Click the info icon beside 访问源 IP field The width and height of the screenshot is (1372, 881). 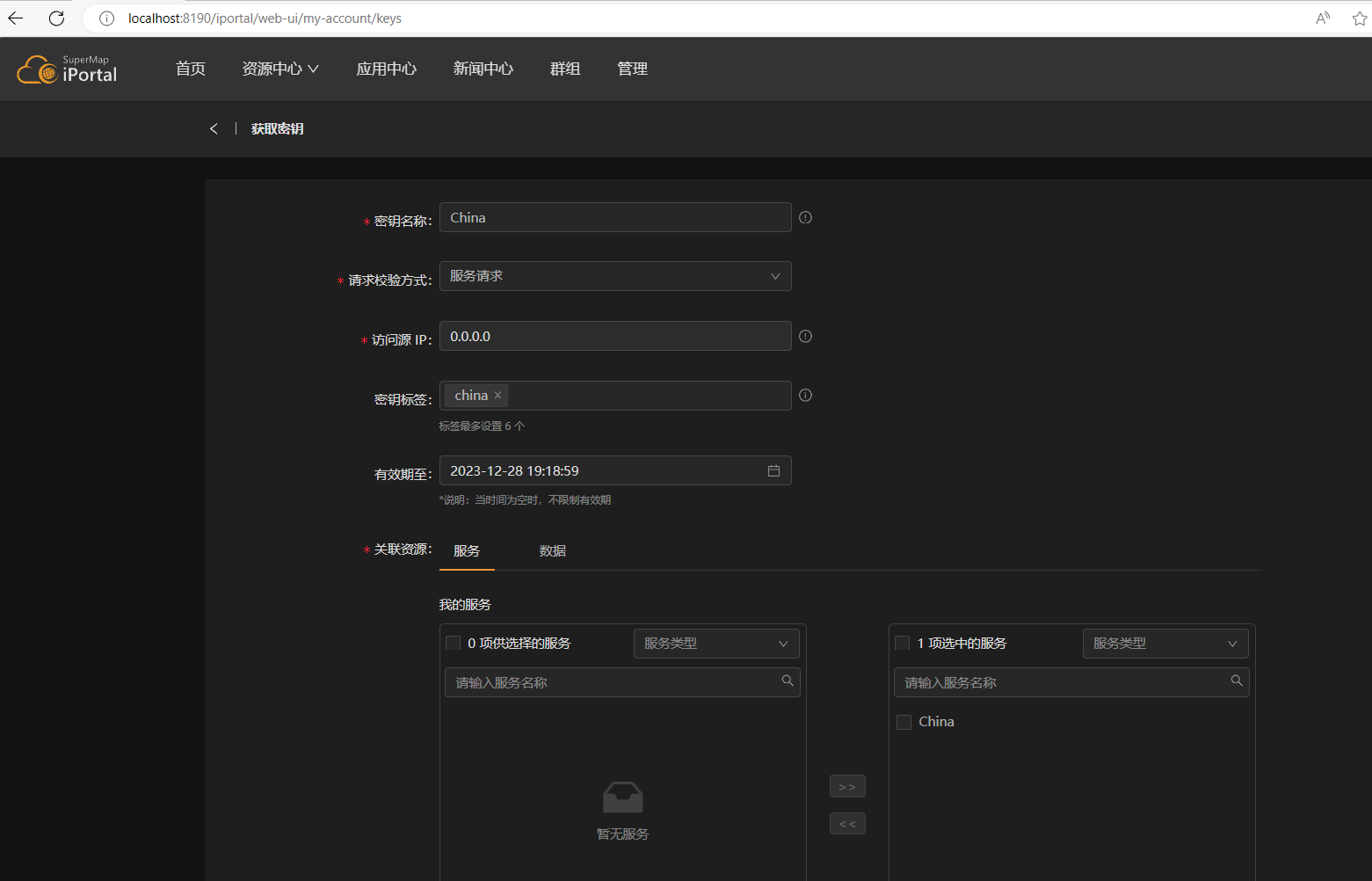(805, 336)
